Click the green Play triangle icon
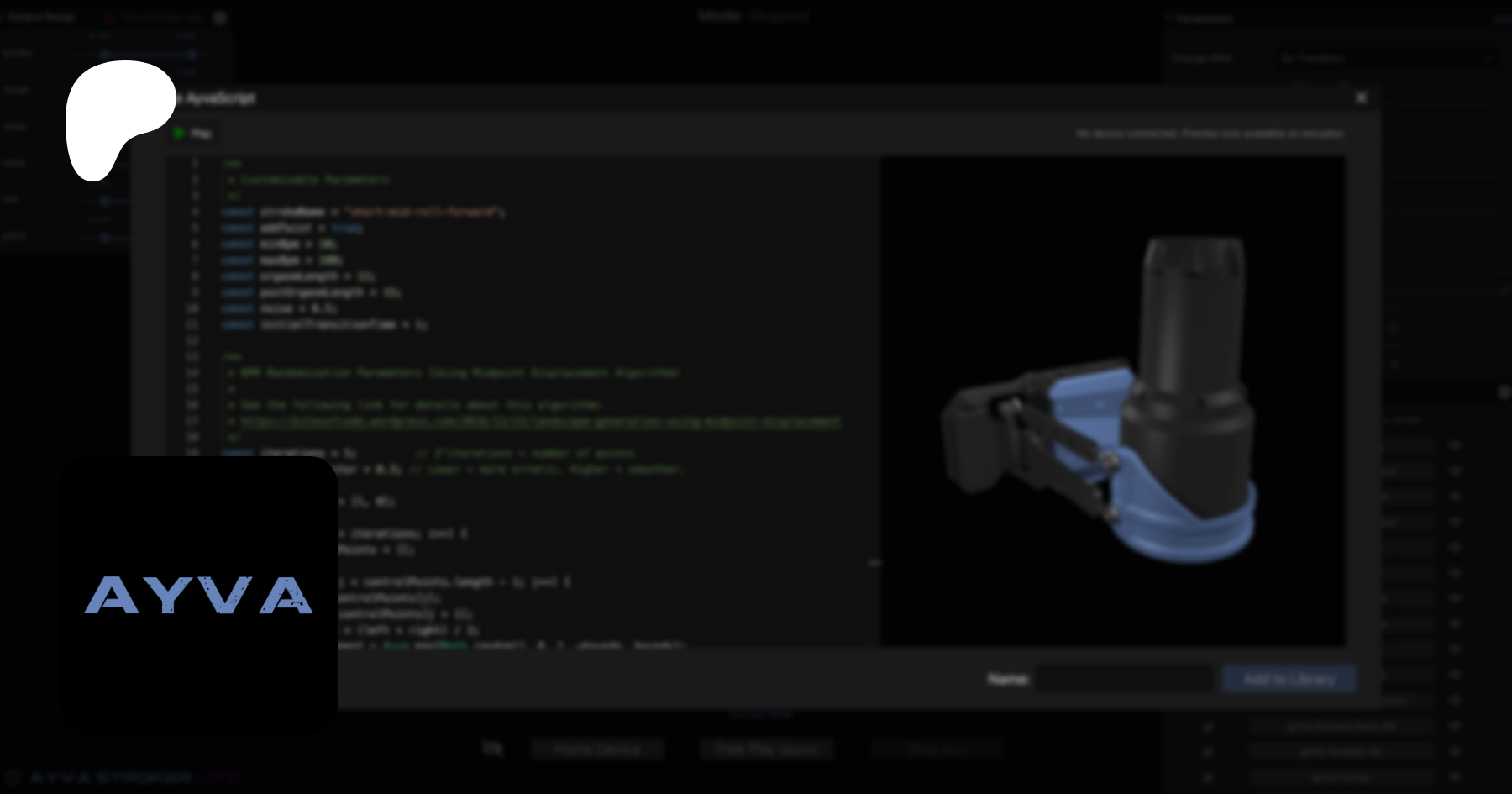1512x794 pixels. pyautogui.click(x=179, y=133)
